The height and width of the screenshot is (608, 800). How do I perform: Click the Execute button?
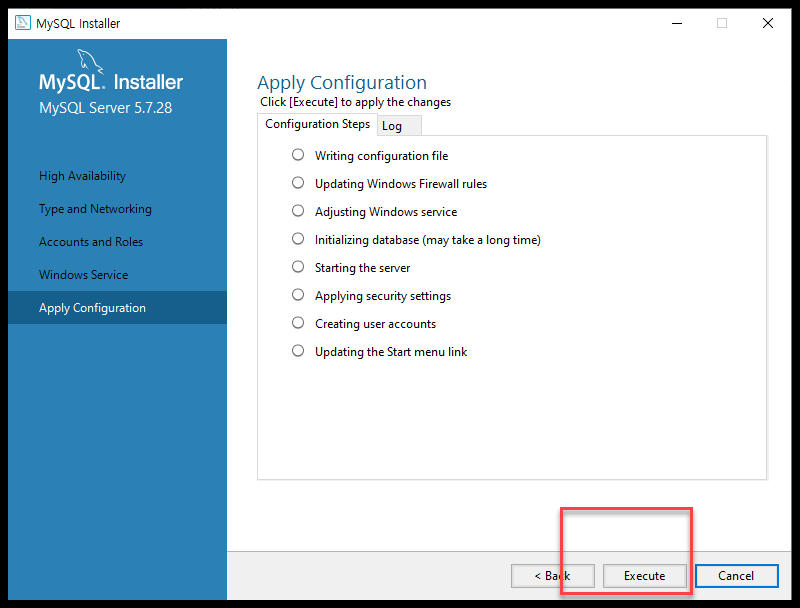pyautogui.click(x=644, y=576)
